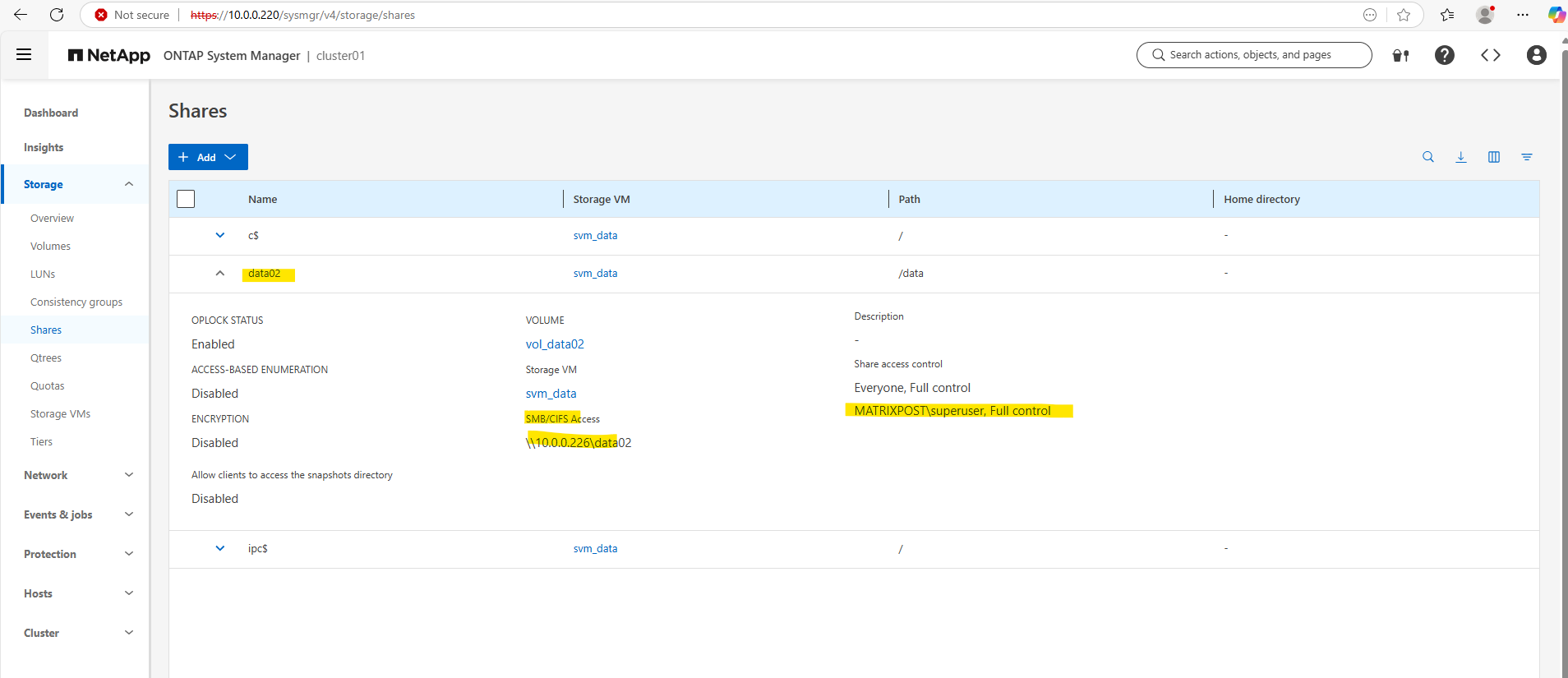Open Qtrees page
Screen dimensions: 1568x678
pyautogui.click(x=46, y=357)
